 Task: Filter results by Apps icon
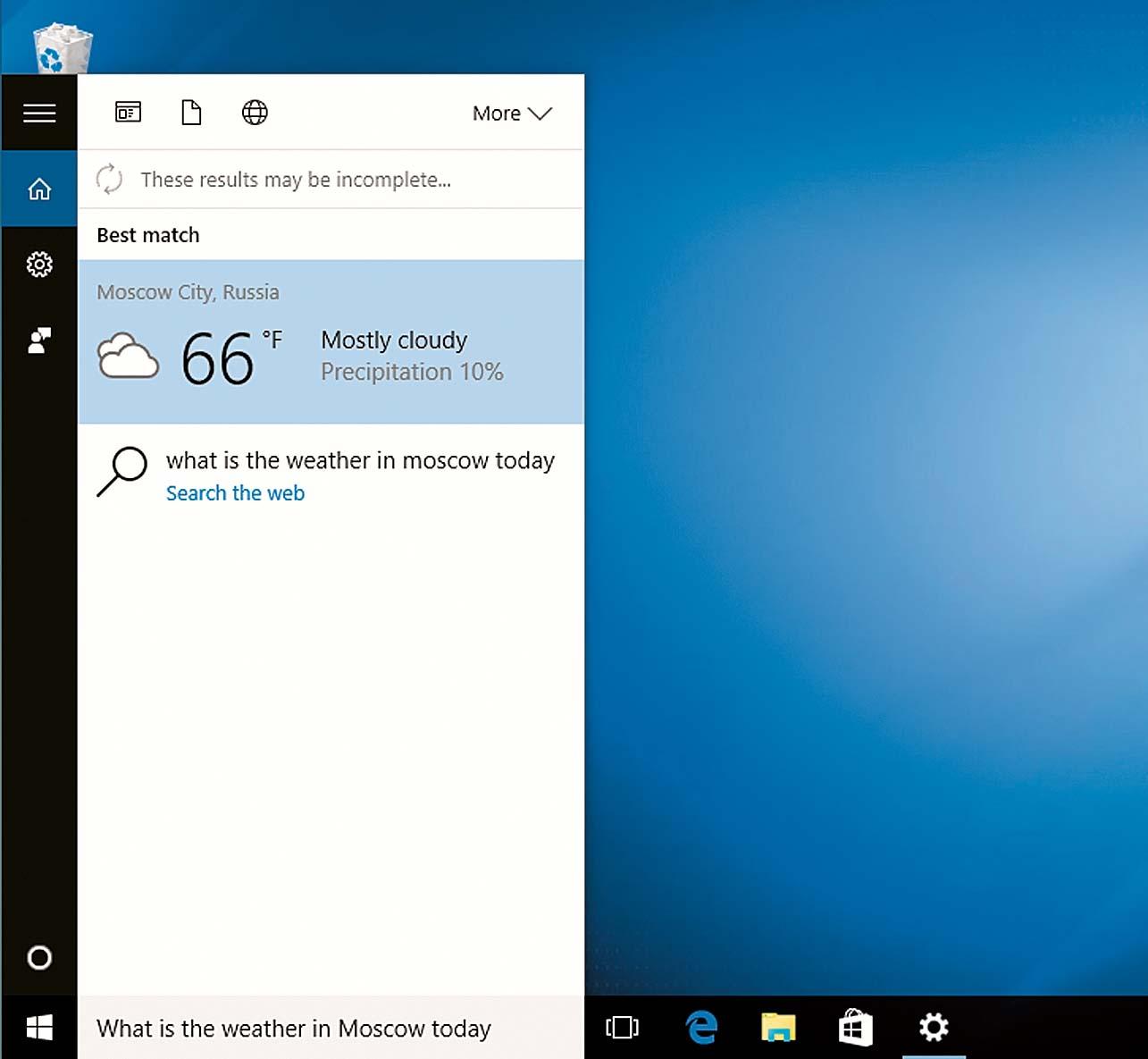click(x=129, y=113)
